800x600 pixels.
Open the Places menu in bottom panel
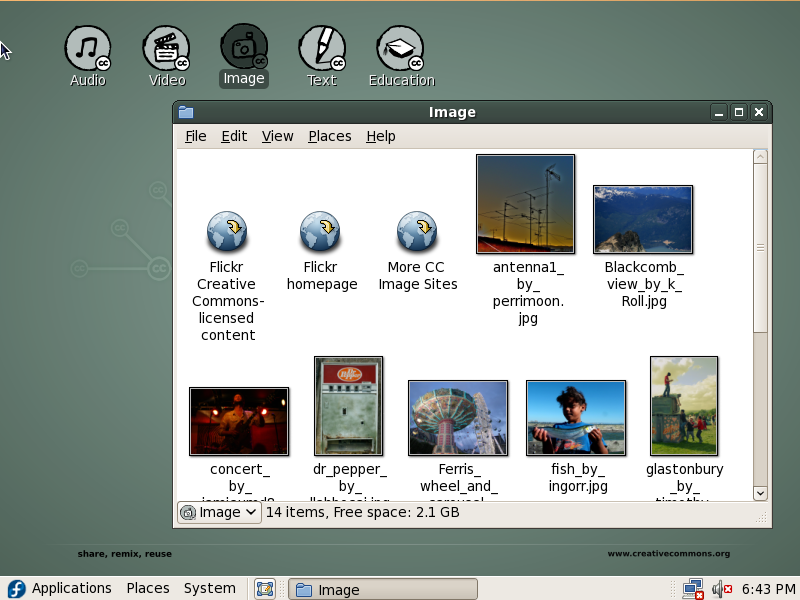click(148, 588)
